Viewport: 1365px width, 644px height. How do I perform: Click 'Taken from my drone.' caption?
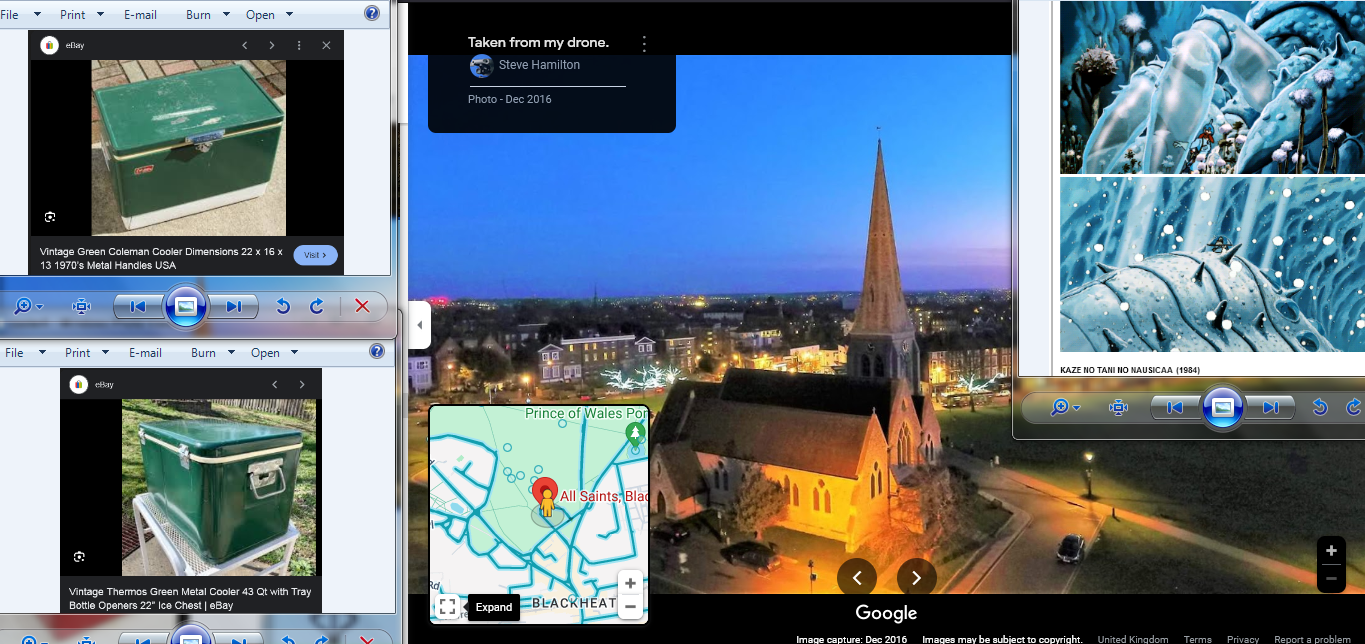538,42
